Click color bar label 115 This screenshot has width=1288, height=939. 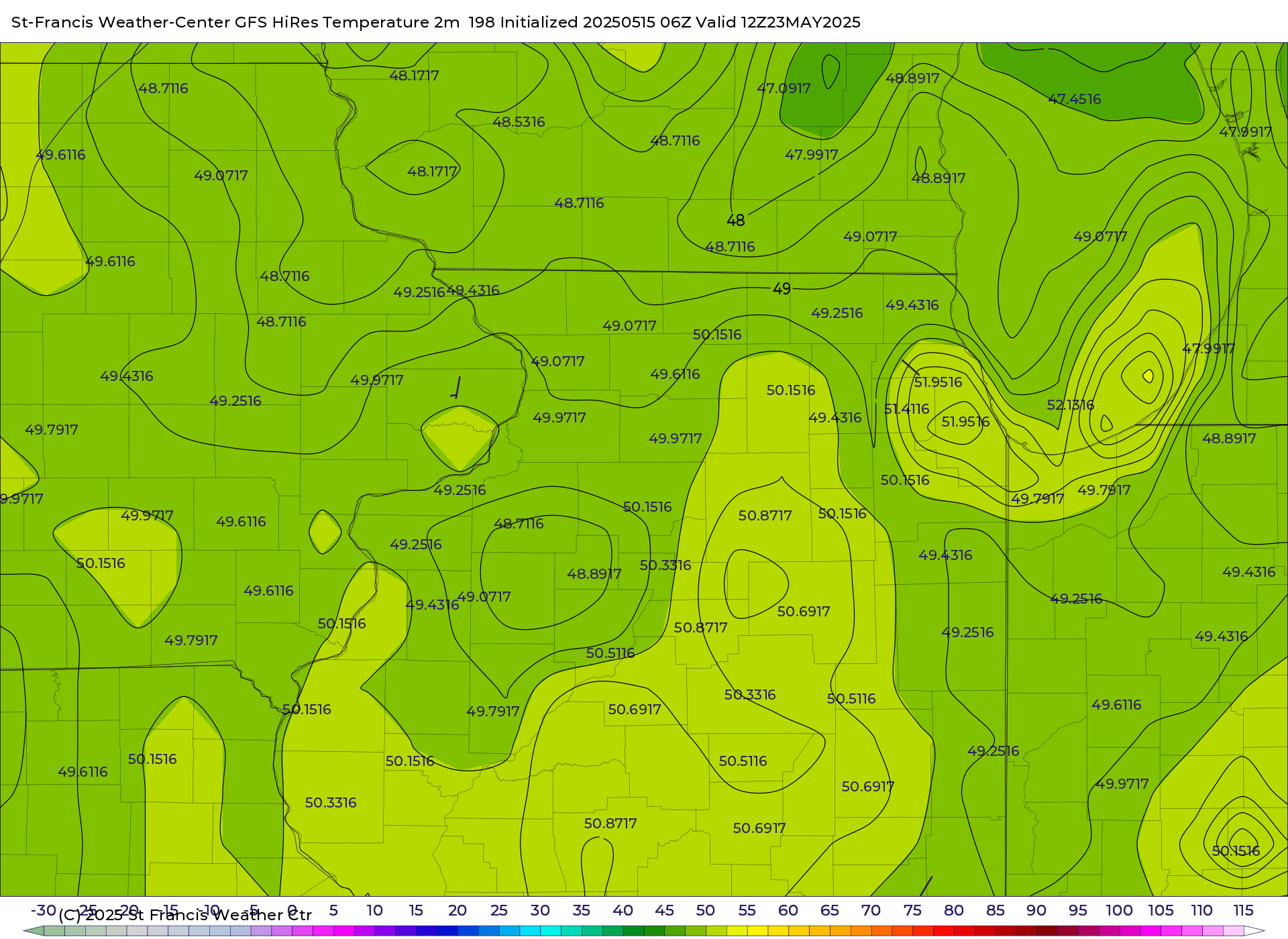[1244, 911]
